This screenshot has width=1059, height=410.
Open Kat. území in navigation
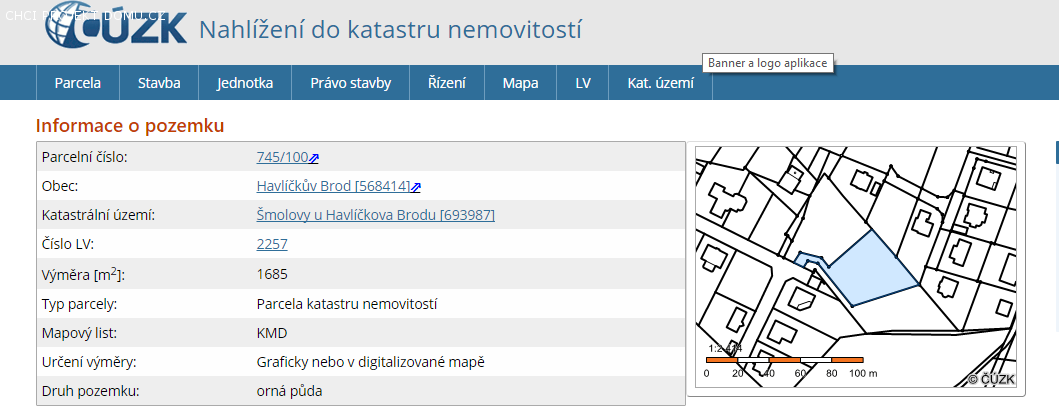660,83
